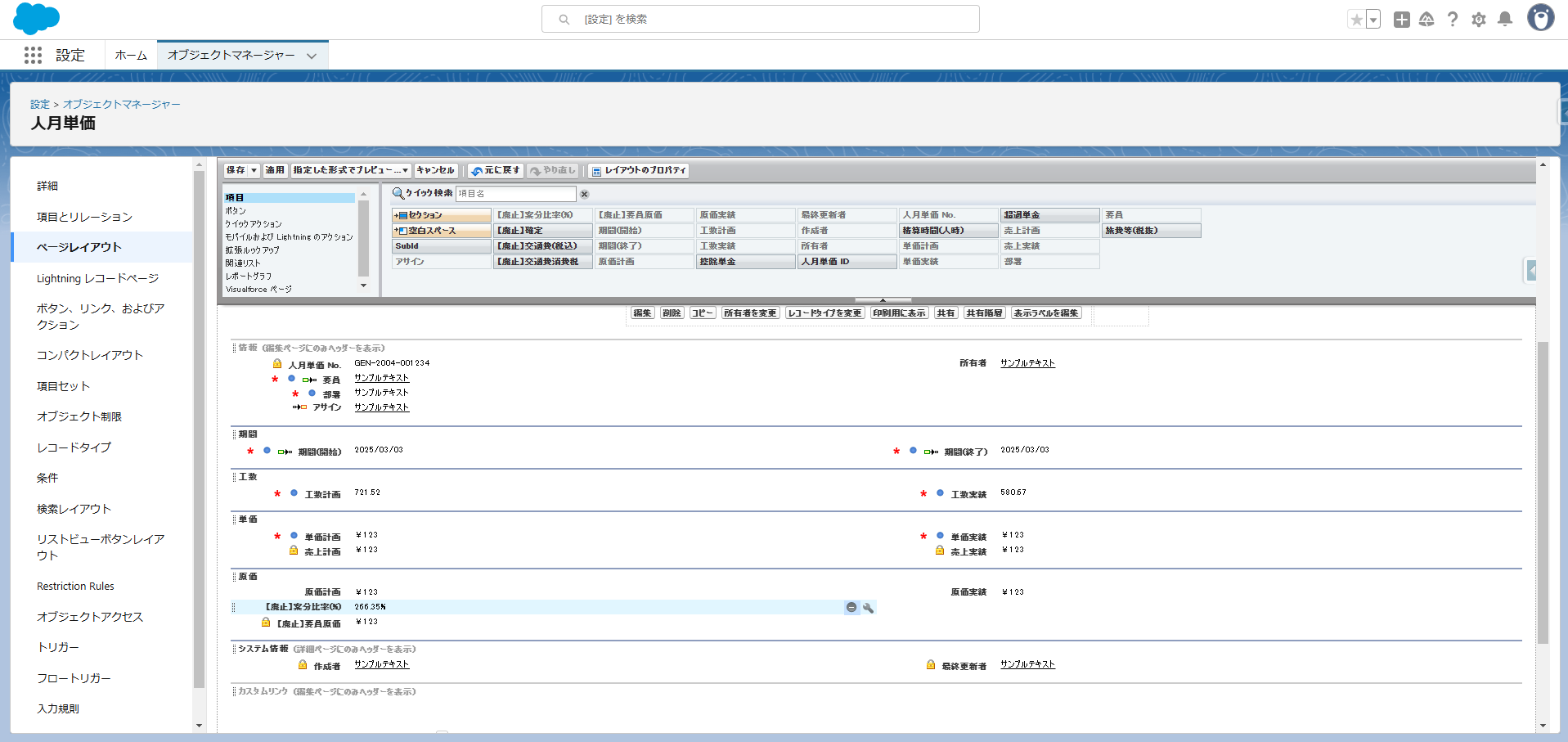Click the setup search field
1568x742 pixels.
click(761, 19)
